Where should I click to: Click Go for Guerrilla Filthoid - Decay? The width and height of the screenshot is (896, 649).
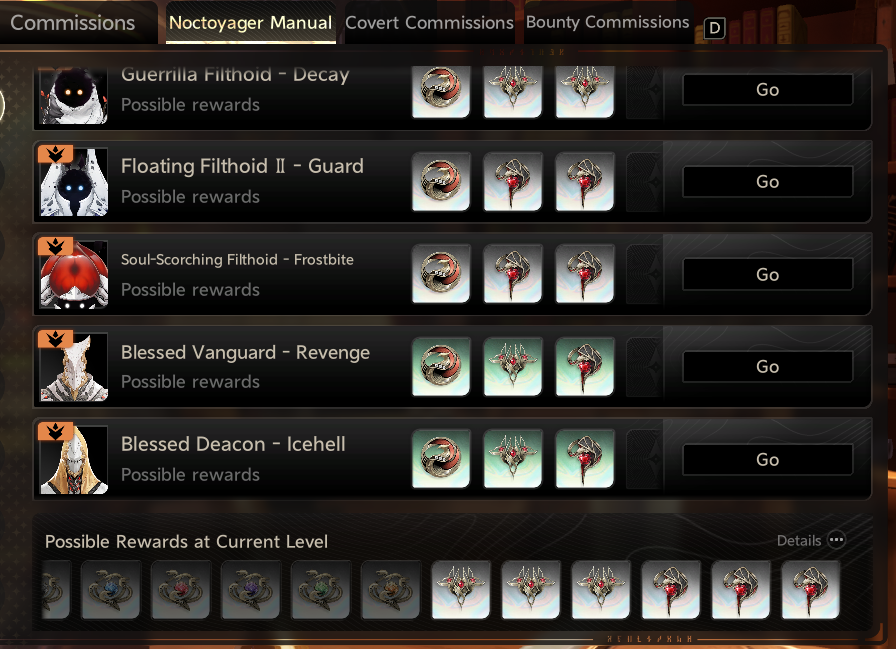point(767,90)
